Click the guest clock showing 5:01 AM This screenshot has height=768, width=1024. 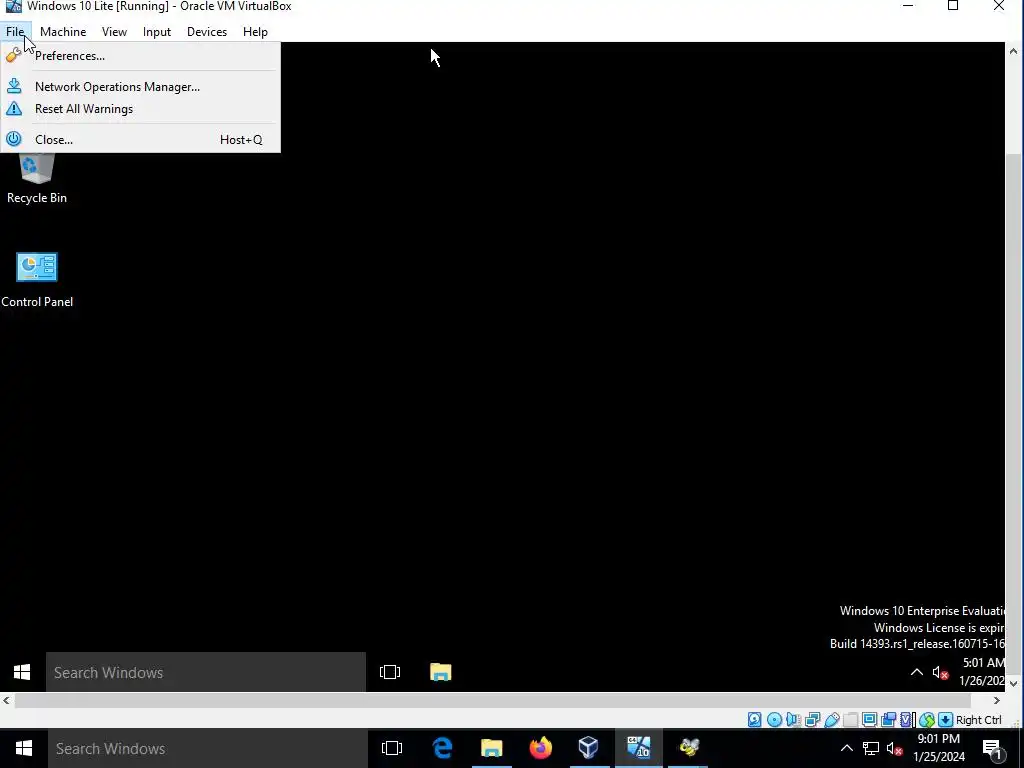tap(982, 672)
